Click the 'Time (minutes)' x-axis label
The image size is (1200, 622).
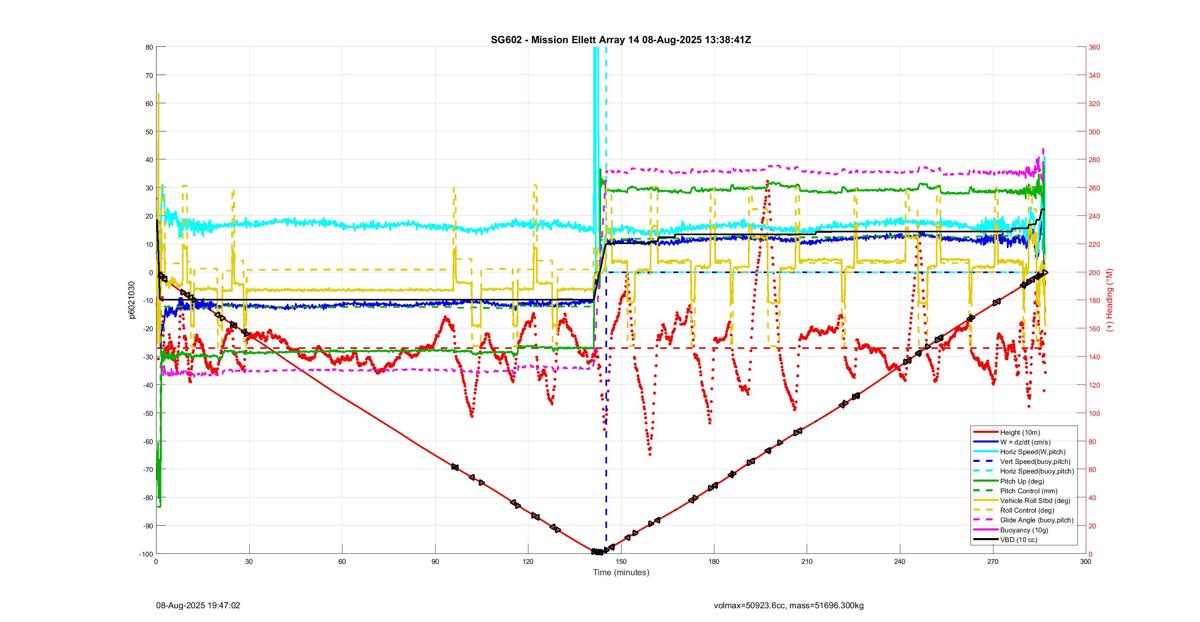point(621,573)
